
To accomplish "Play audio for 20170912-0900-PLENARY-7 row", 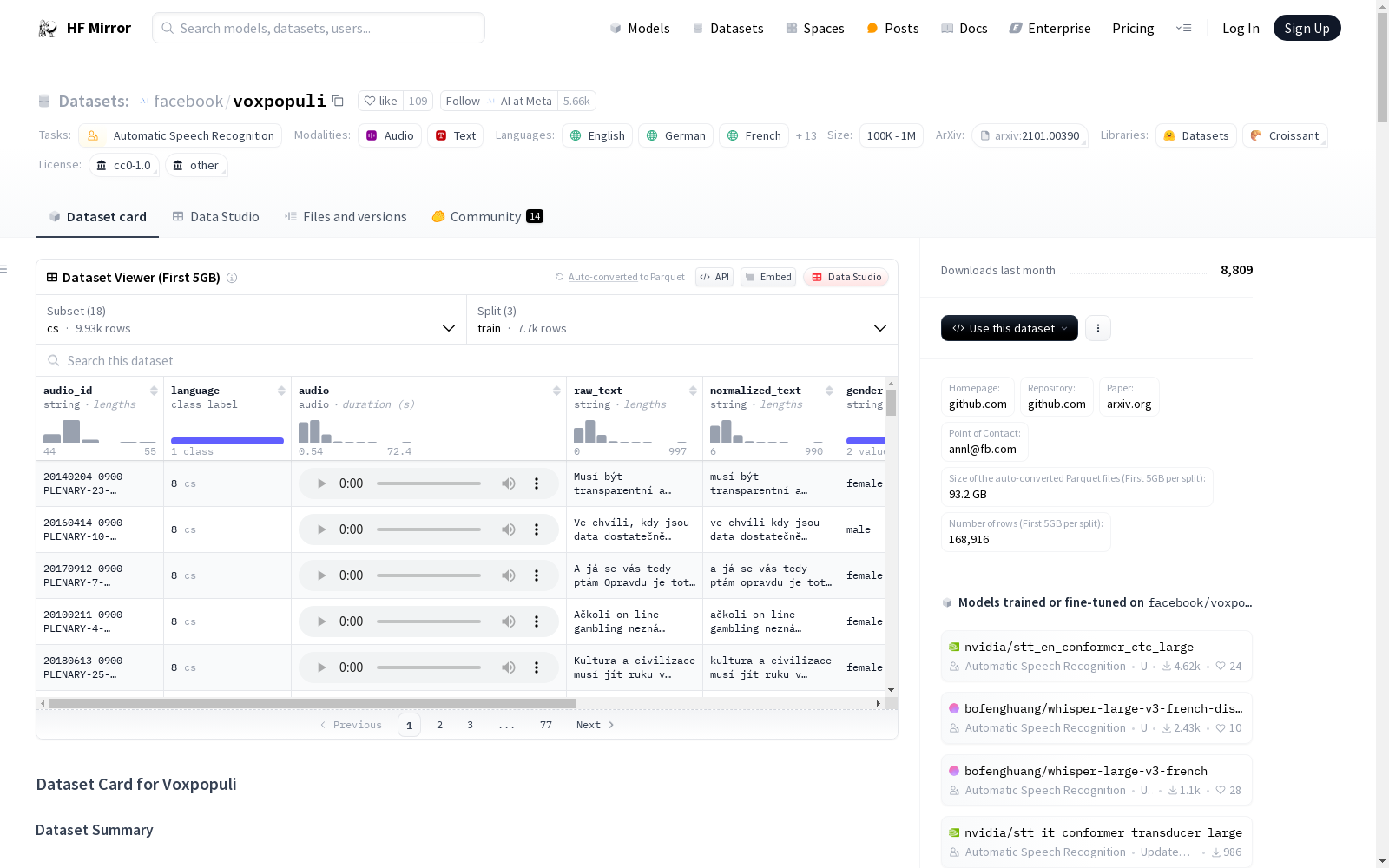I will (x=321, y=575).
